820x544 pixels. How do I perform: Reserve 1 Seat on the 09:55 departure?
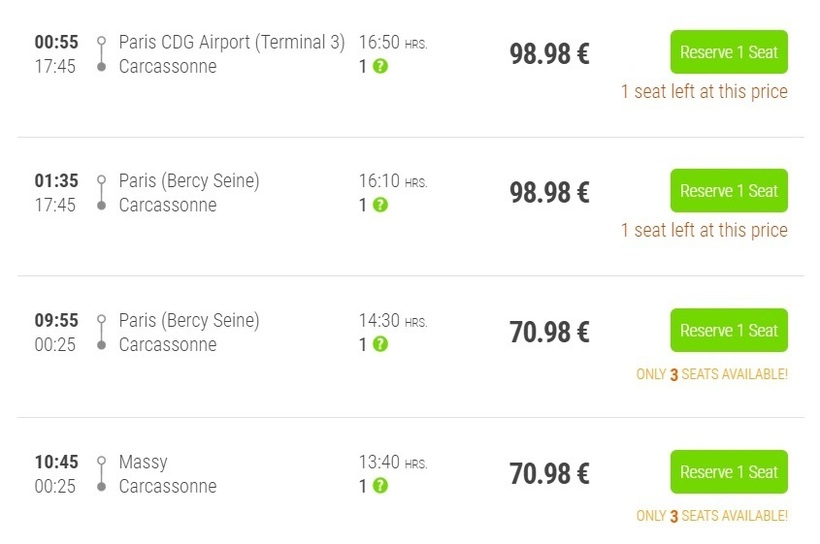pyautogui.click(x=729, y=330)
